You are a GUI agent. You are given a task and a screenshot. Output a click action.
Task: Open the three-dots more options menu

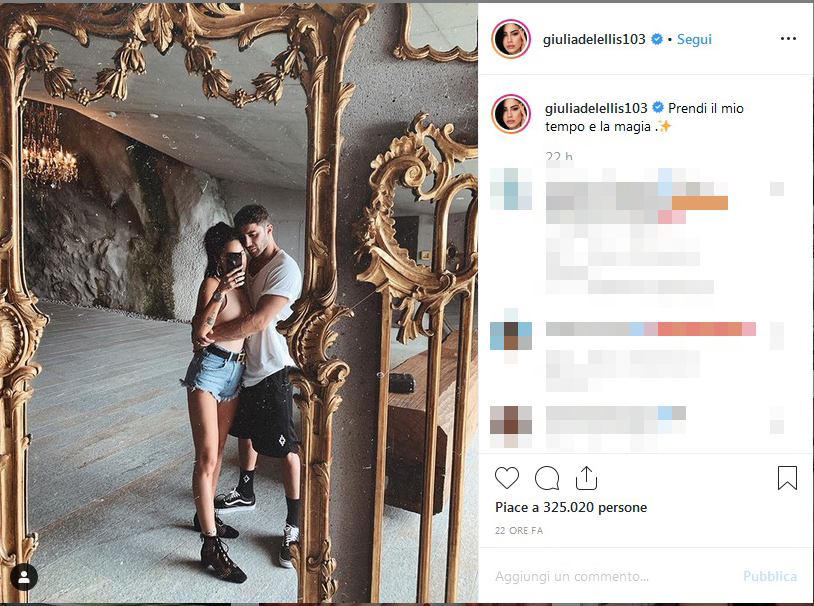(x=788, y=38)
